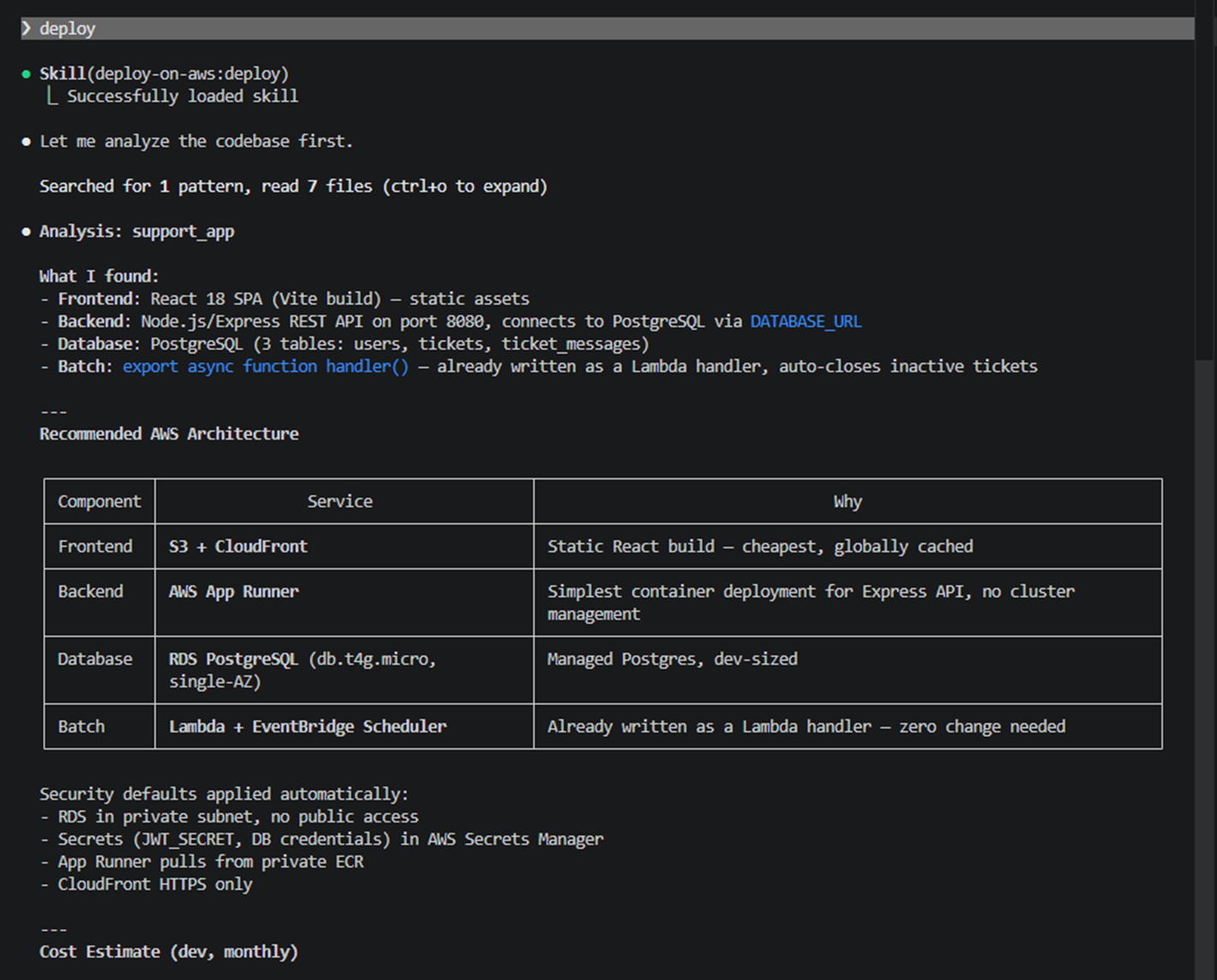This screenshot has height=980, width=1217.
Task: Click the Database PostgreSQL 3 tables line
Action: 344,344
